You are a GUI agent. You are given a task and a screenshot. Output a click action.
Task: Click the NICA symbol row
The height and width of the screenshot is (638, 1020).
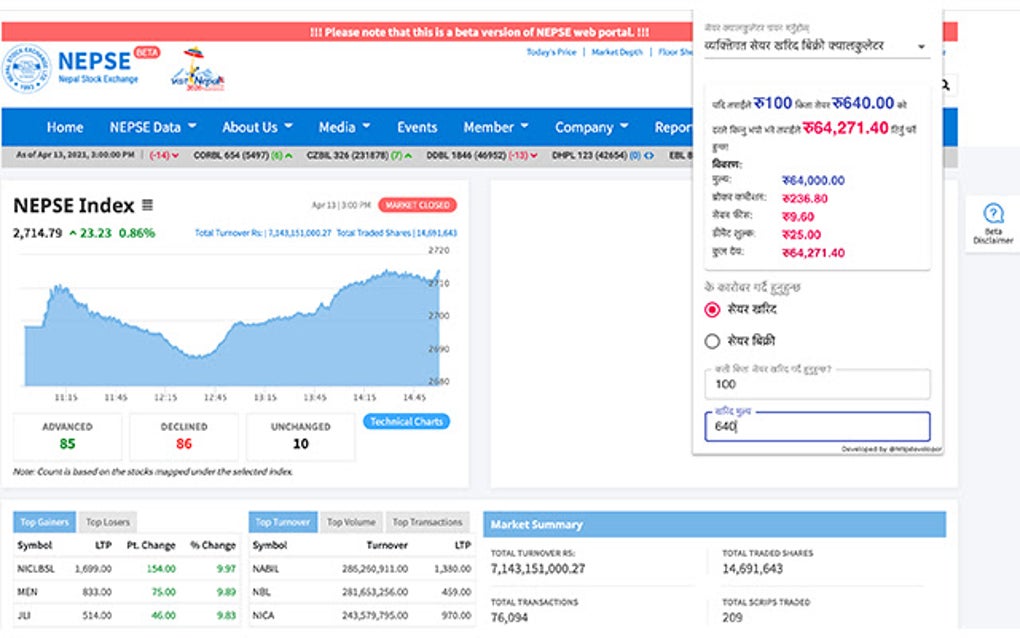coord(362,615)
